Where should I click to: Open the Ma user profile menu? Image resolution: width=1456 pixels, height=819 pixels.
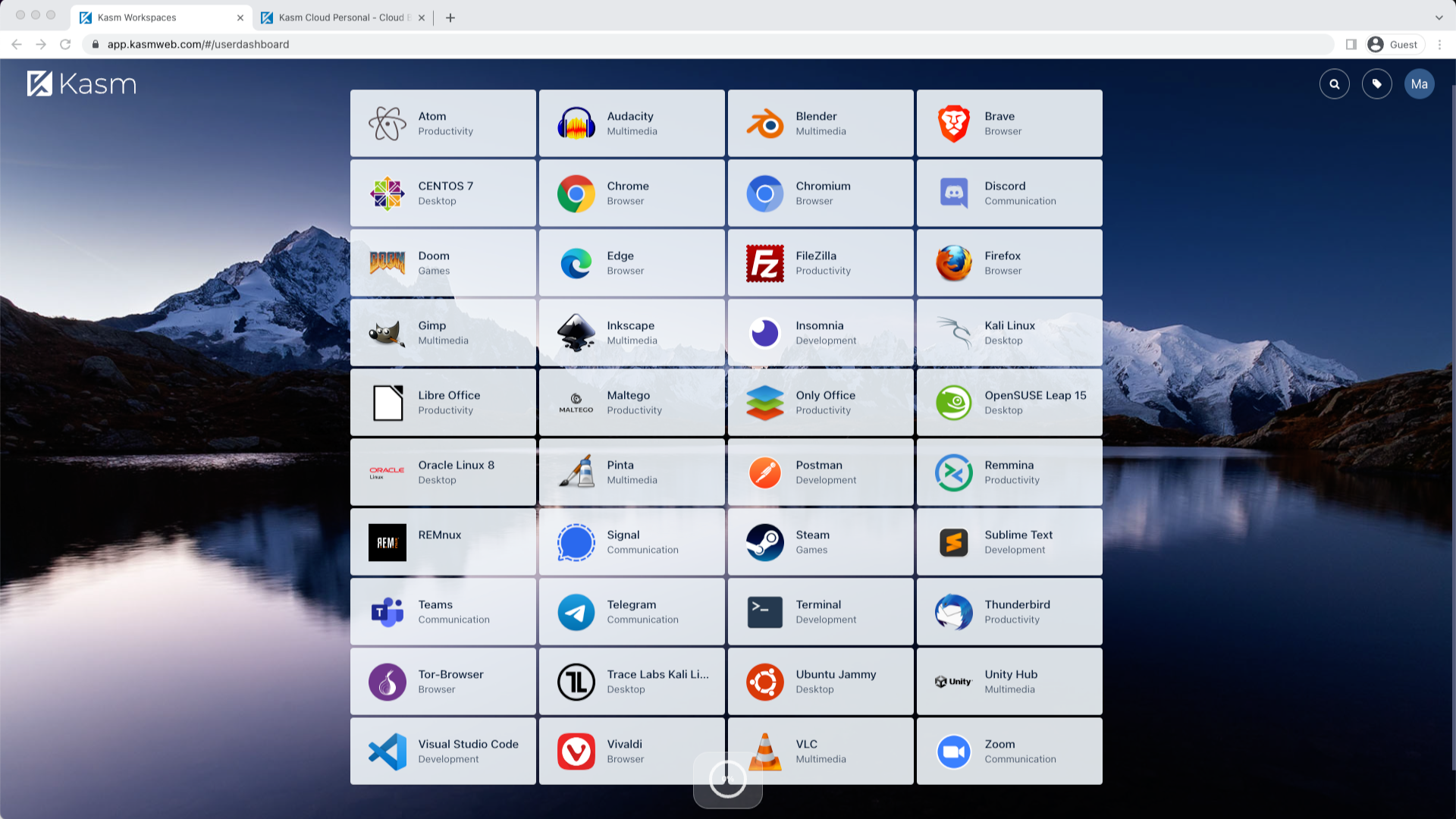pos(1419,84)
